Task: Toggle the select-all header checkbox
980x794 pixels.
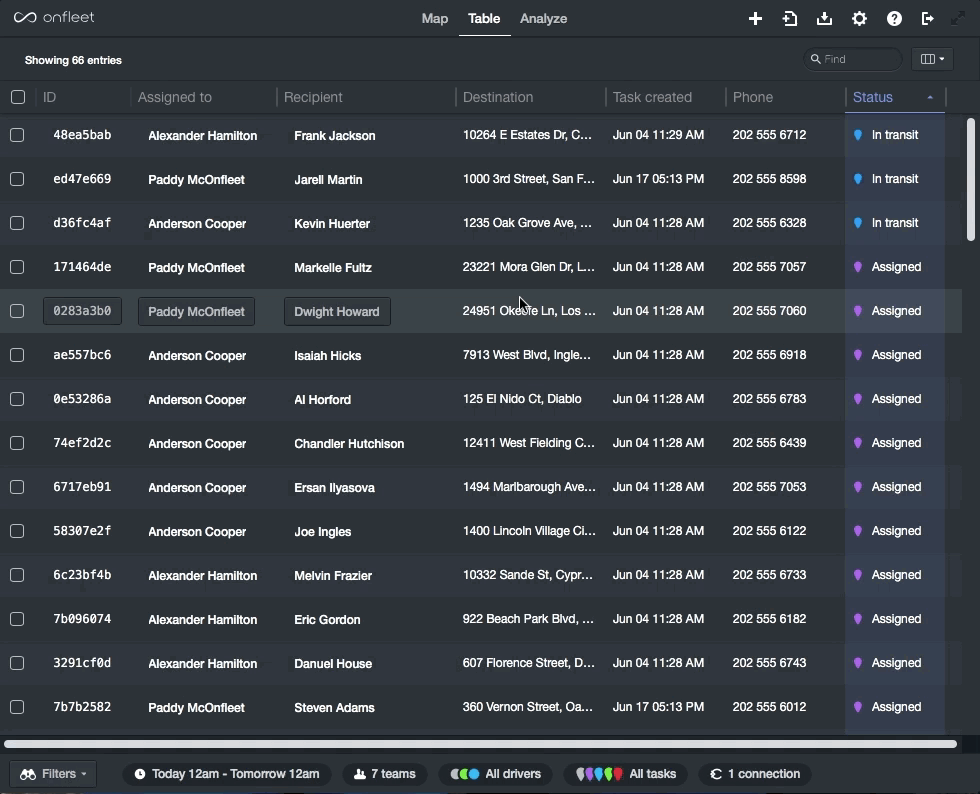Action: tap(18, 97)
